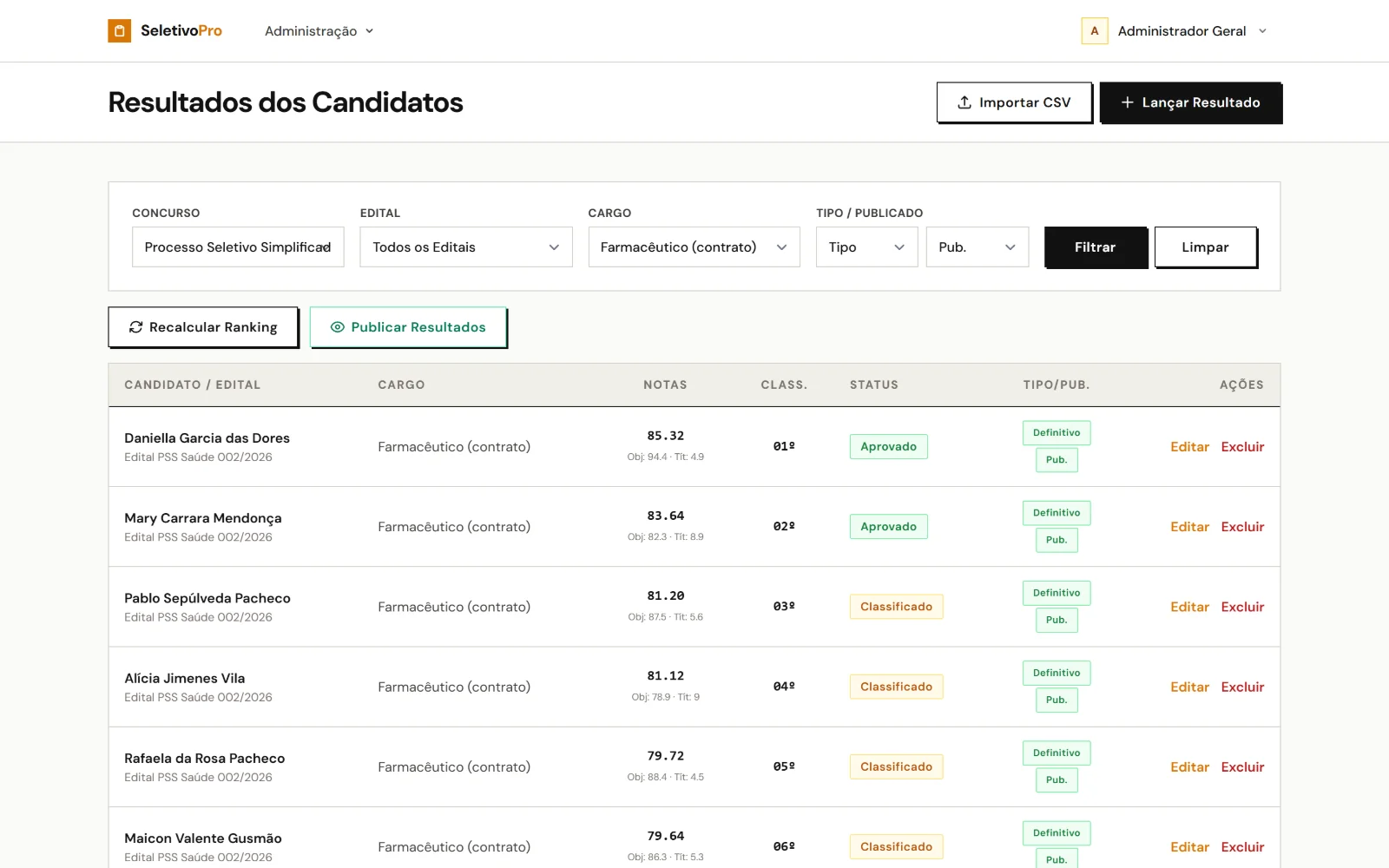Click the SeletivoPro orange logo icon

pyautogui.click(x=119, y=30)
